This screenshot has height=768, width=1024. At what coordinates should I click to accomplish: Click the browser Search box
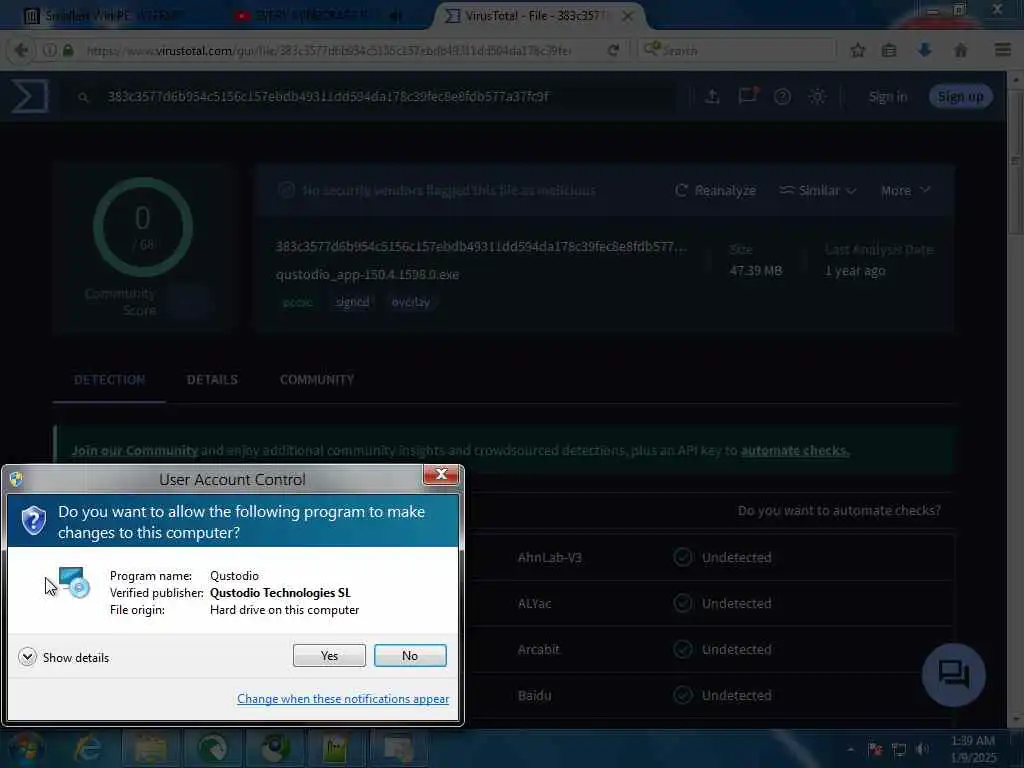(738, 50)
